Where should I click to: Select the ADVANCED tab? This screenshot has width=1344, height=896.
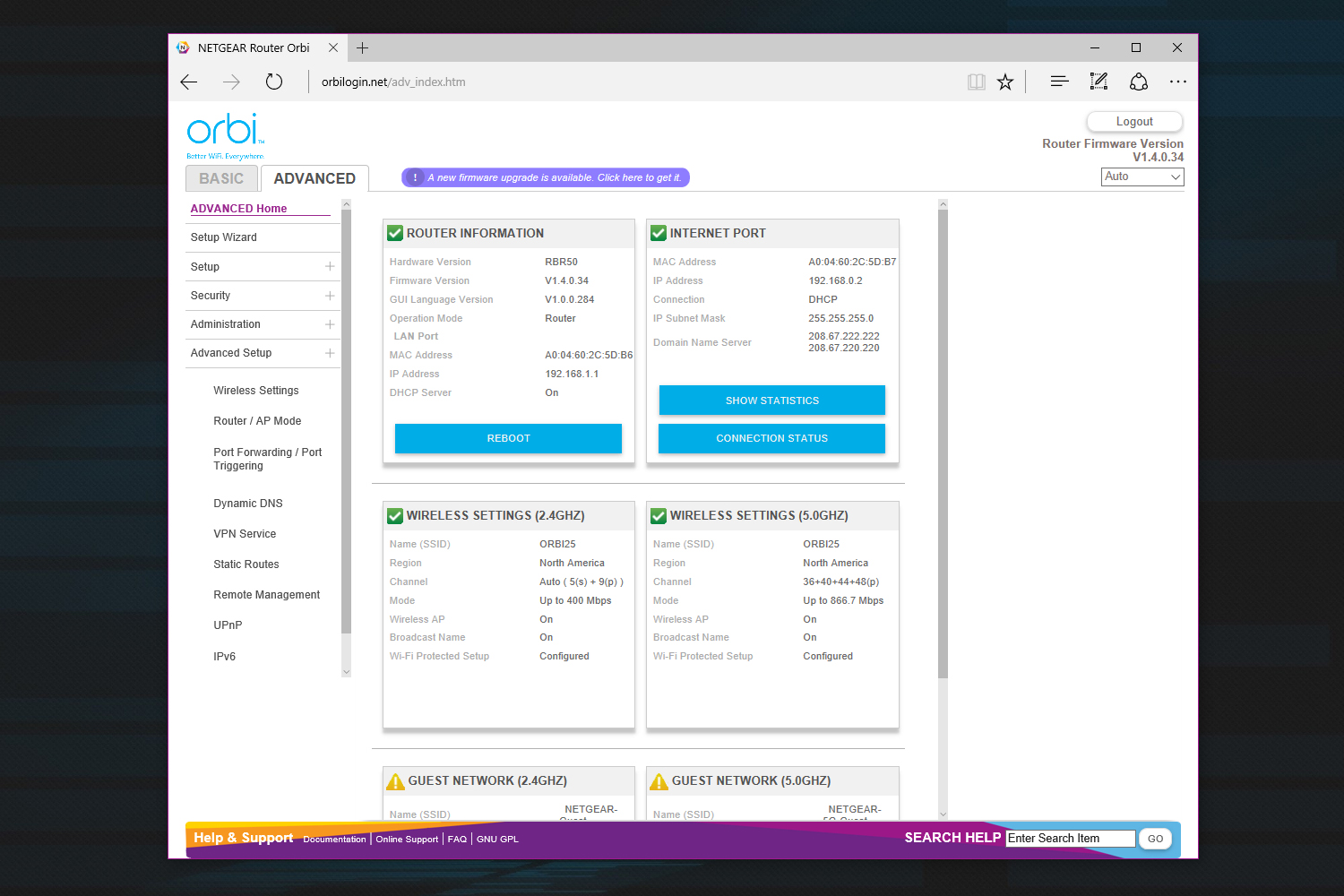314,178
